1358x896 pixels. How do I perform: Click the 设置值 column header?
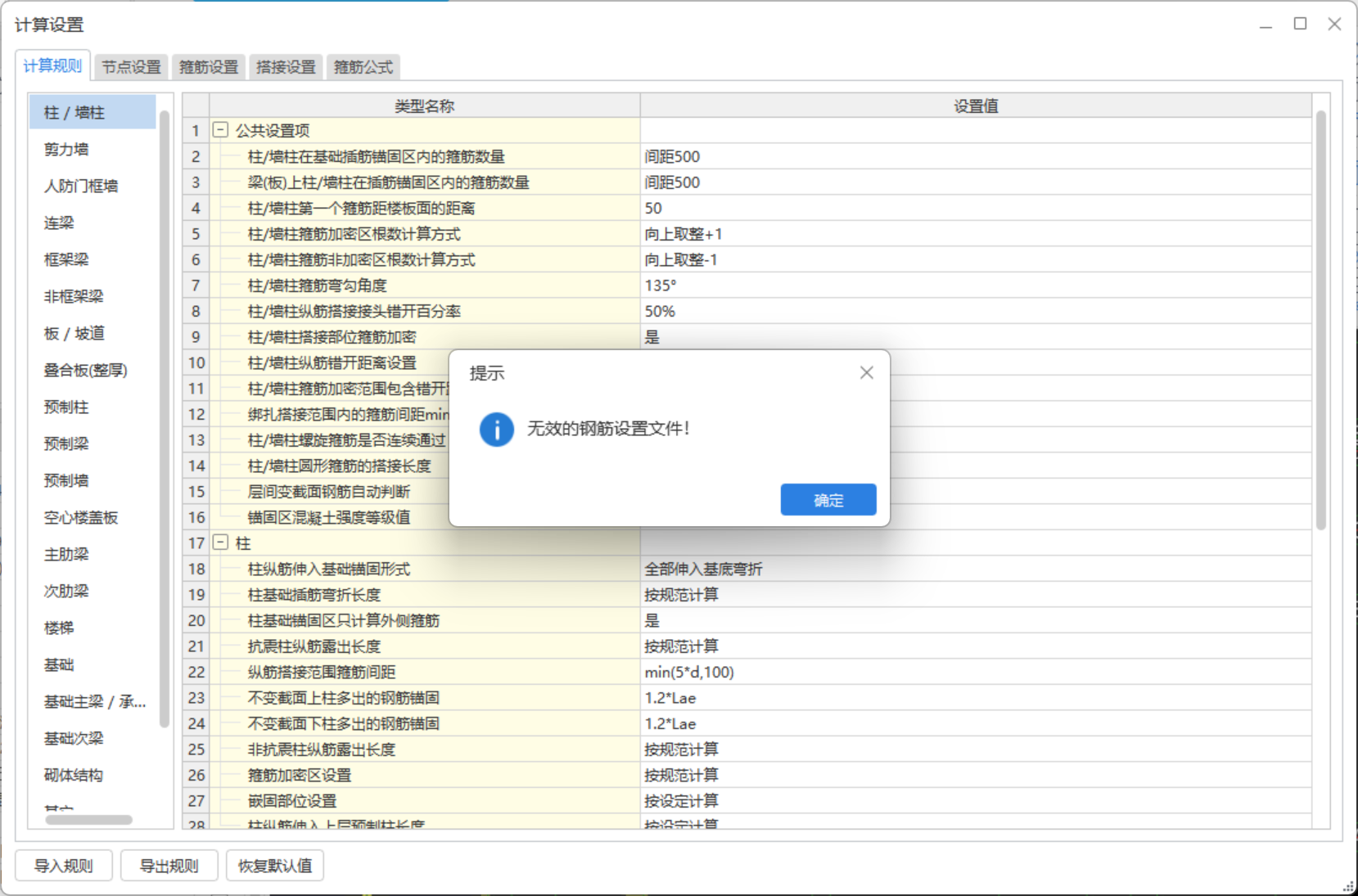(976, 106)
